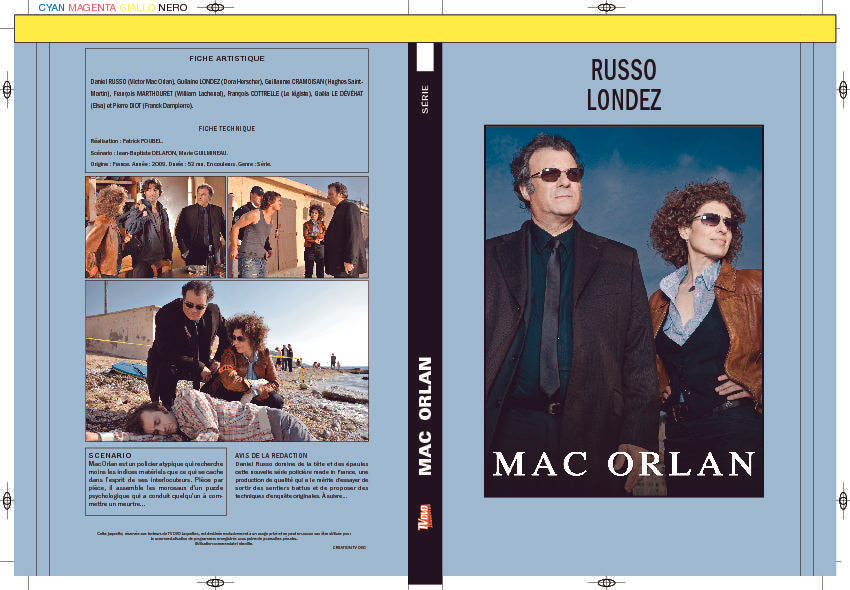
Task: Click the white rectangle at the spine top
Action: (x=425, y=57)
